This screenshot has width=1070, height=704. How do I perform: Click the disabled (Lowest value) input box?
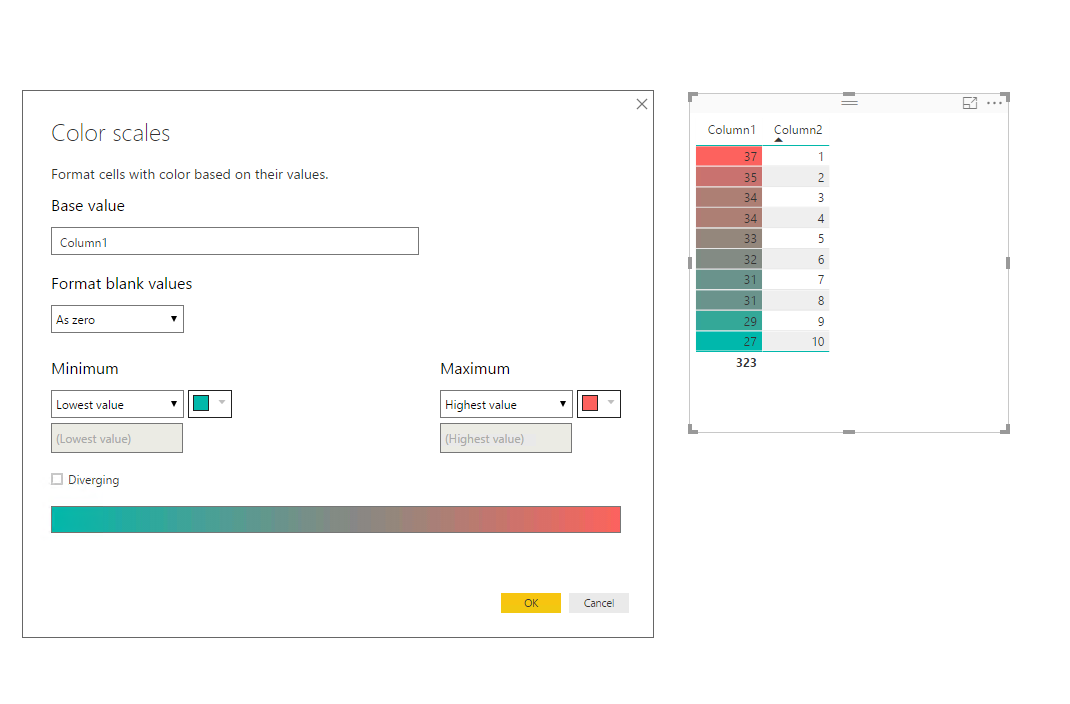[x=117, y=438]
